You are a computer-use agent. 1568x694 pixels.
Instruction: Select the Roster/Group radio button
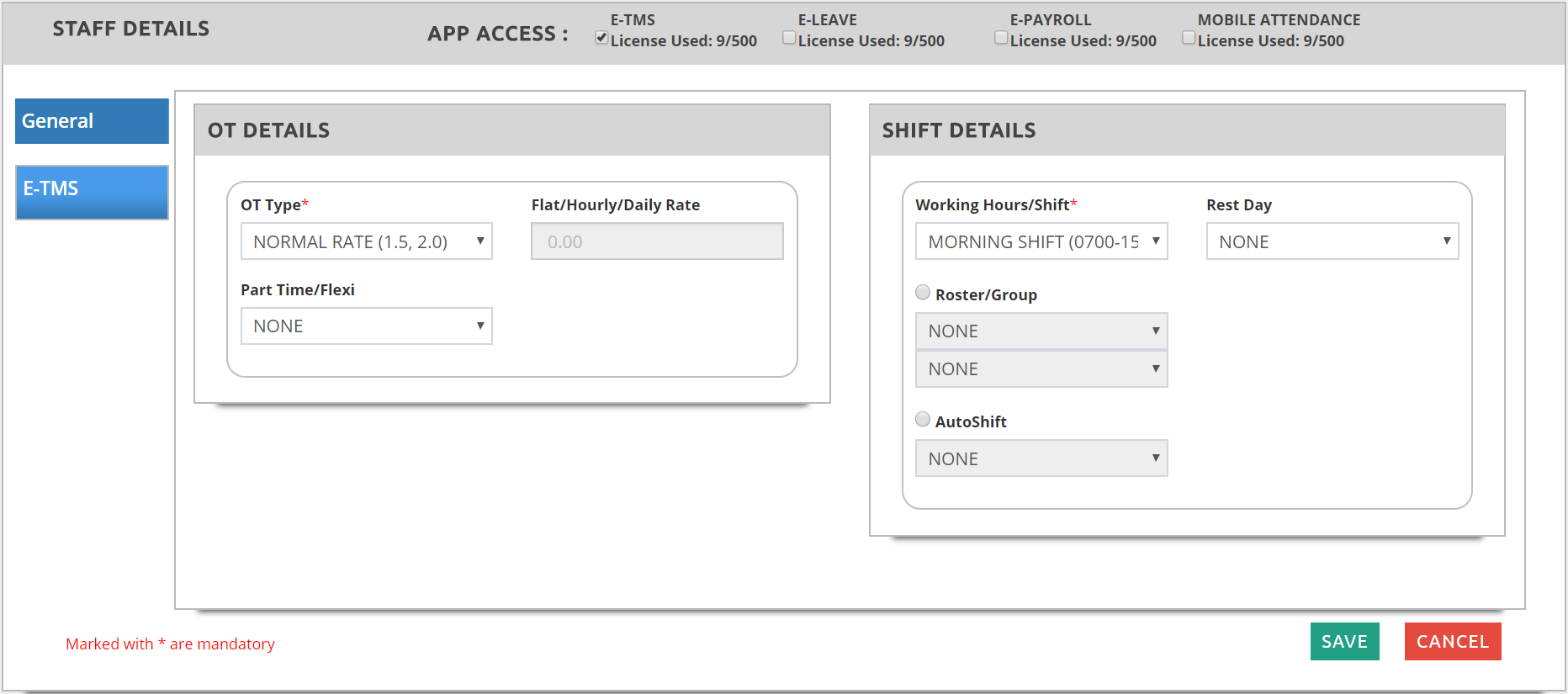[923, 293]
